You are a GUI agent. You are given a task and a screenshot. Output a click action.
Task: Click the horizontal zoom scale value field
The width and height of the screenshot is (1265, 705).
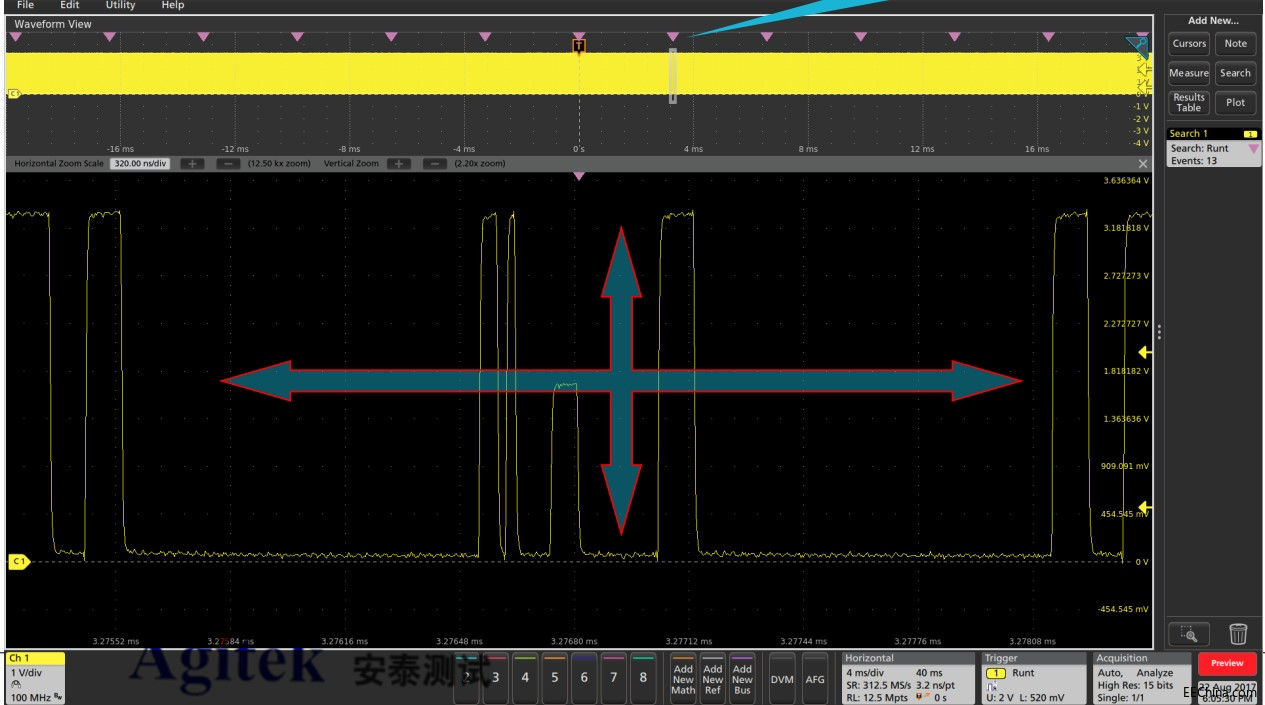point(141,163)
